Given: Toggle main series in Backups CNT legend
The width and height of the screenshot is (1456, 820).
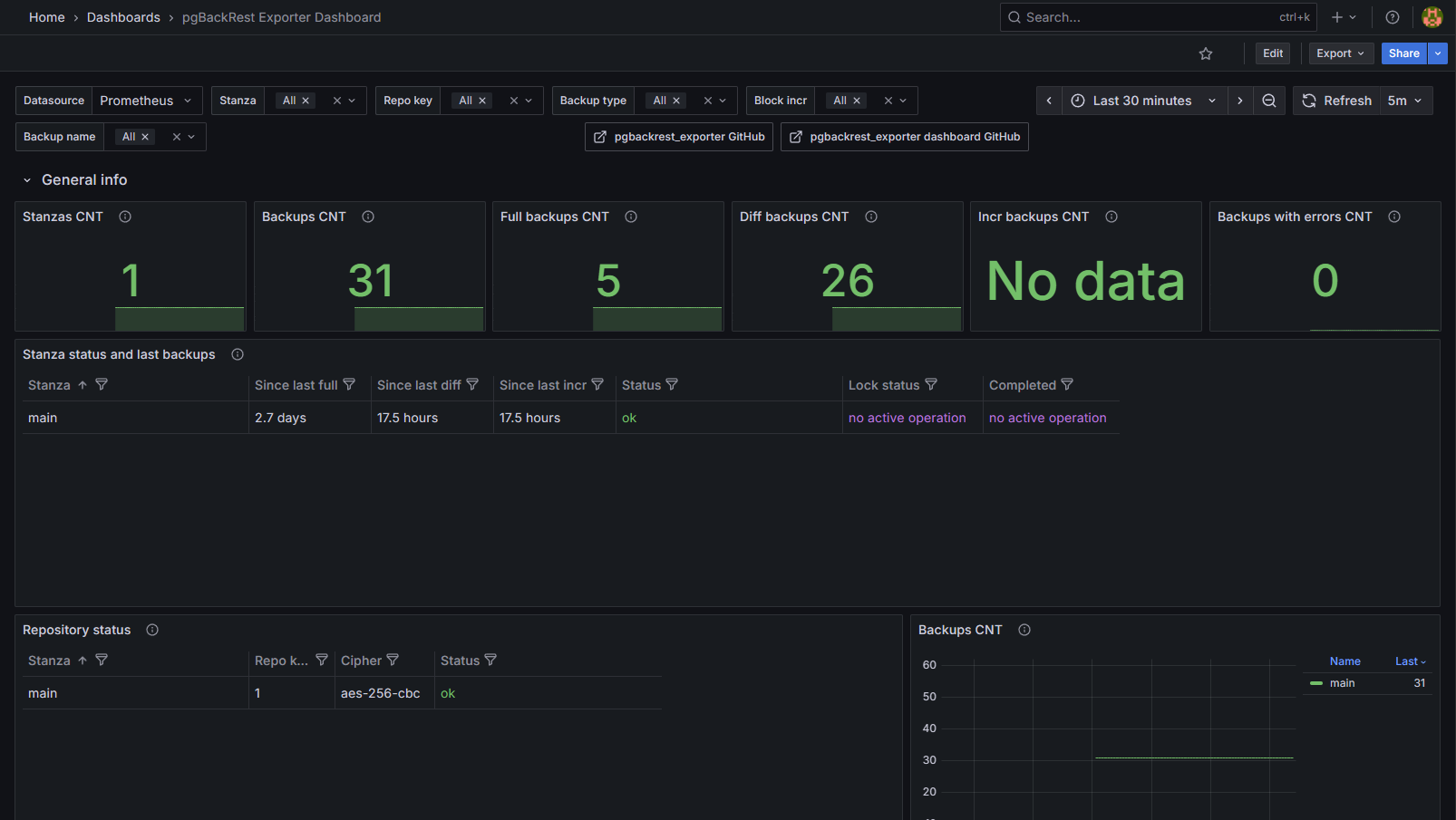Looking at the screenshot, I should 1342,683.
